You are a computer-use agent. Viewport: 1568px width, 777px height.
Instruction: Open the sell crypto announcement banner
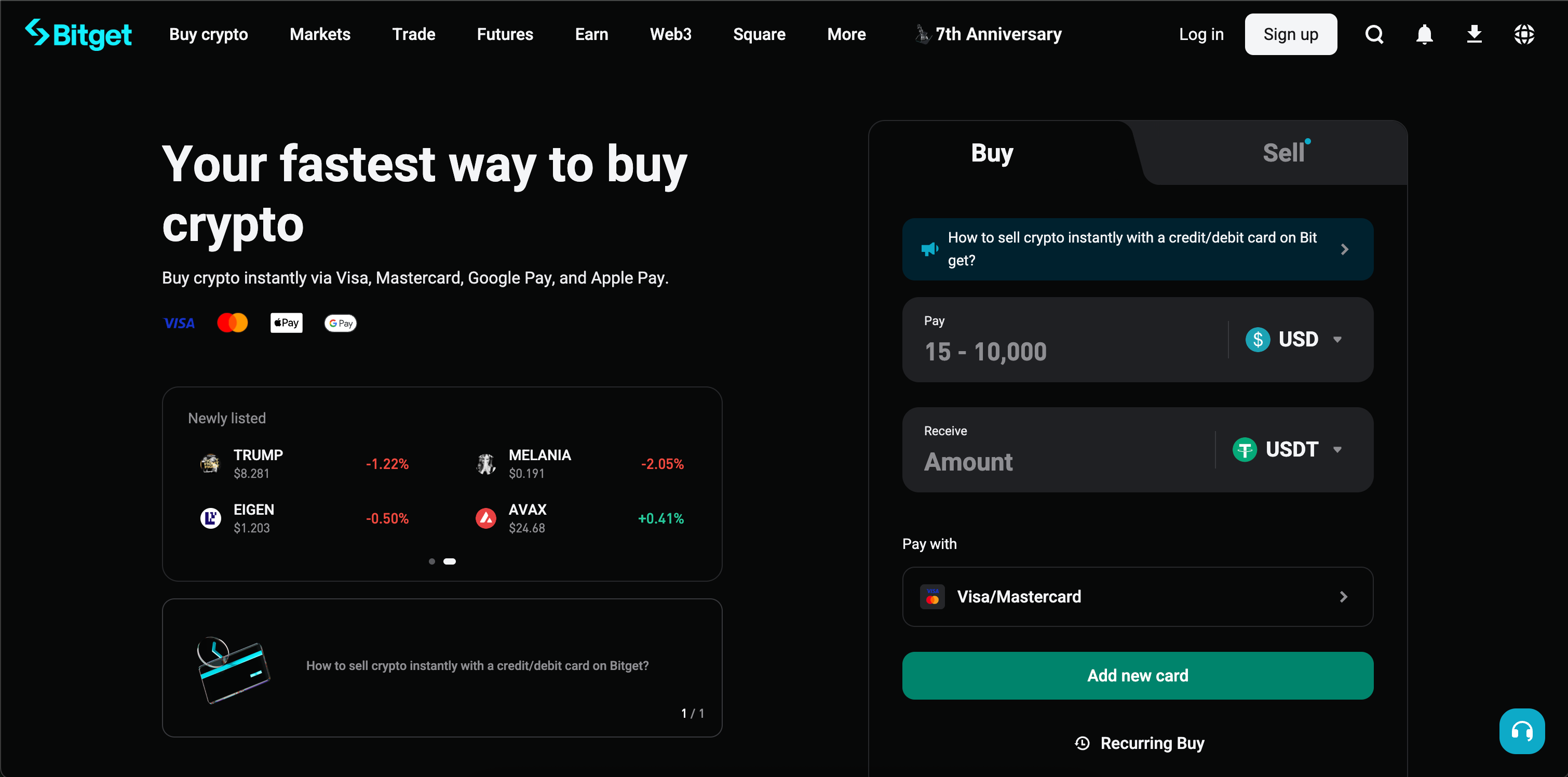point(1137,249)
